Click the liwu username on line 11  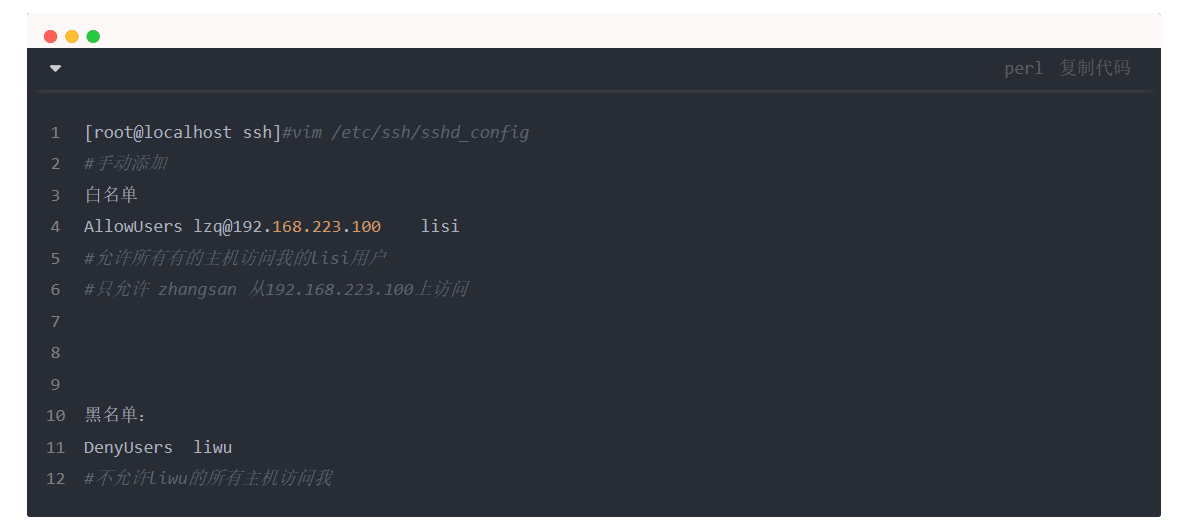click(x=213, y=447)
